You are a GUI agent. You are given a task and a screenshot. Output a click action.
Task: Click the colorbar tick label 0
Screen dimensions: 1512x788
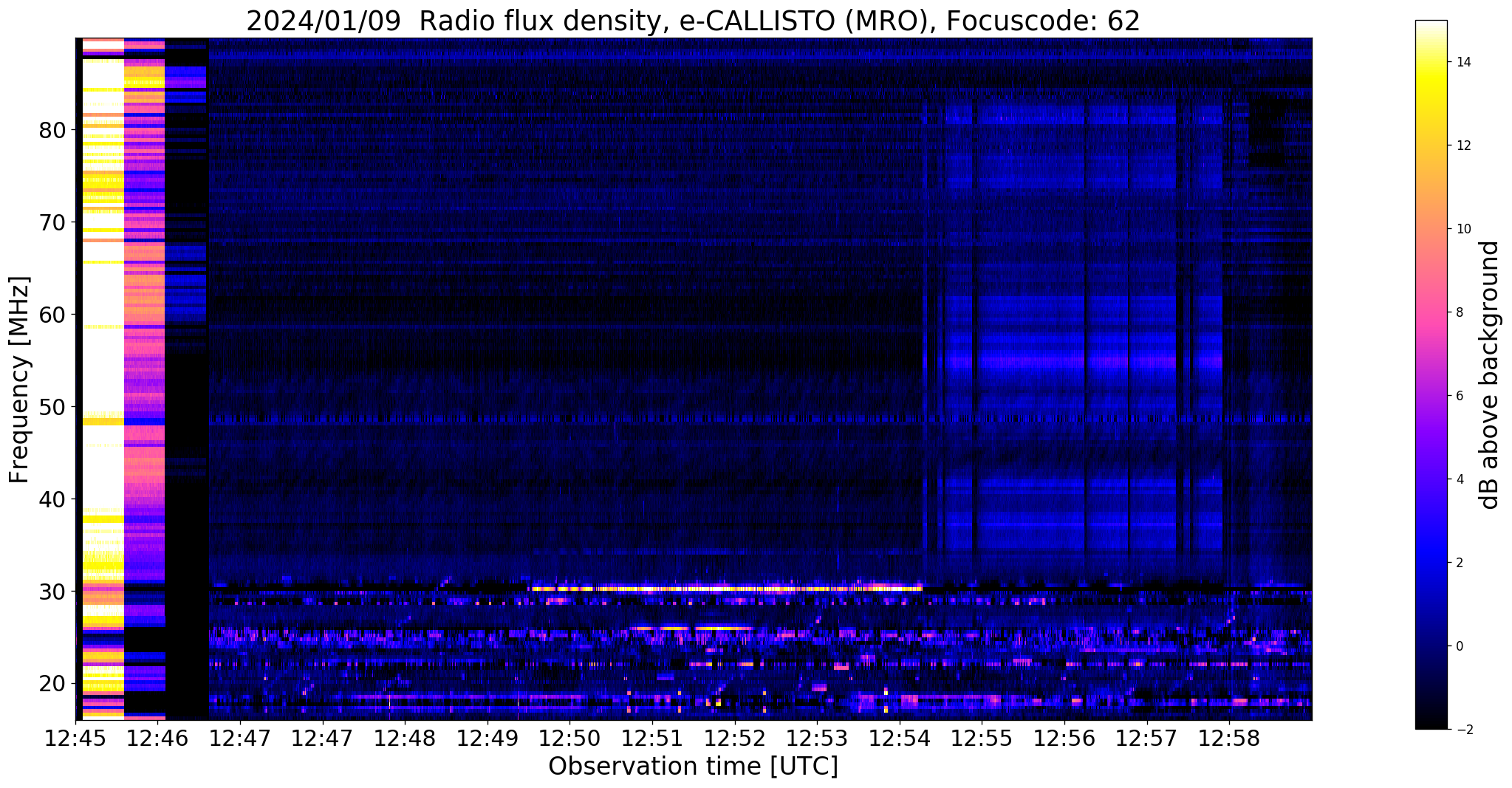pos(1459,646)
